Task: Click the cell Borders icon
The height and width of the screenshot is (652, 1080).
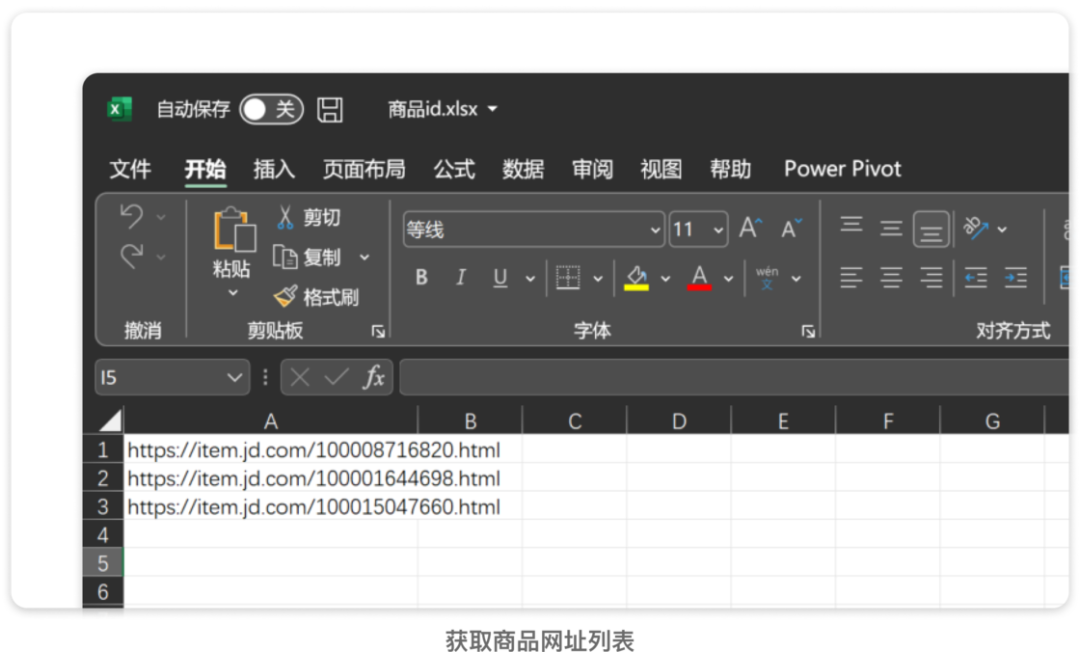Action: click(x=568, y=277)
